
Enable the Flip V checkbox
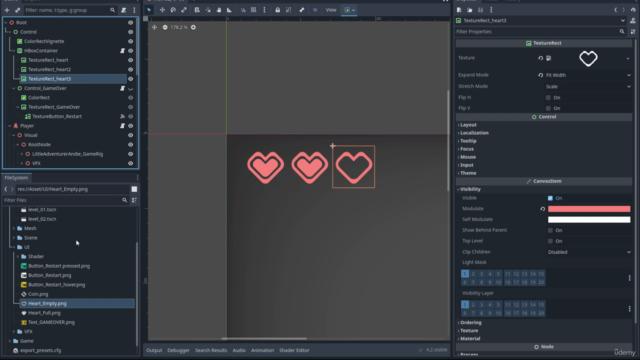[548, 108]
